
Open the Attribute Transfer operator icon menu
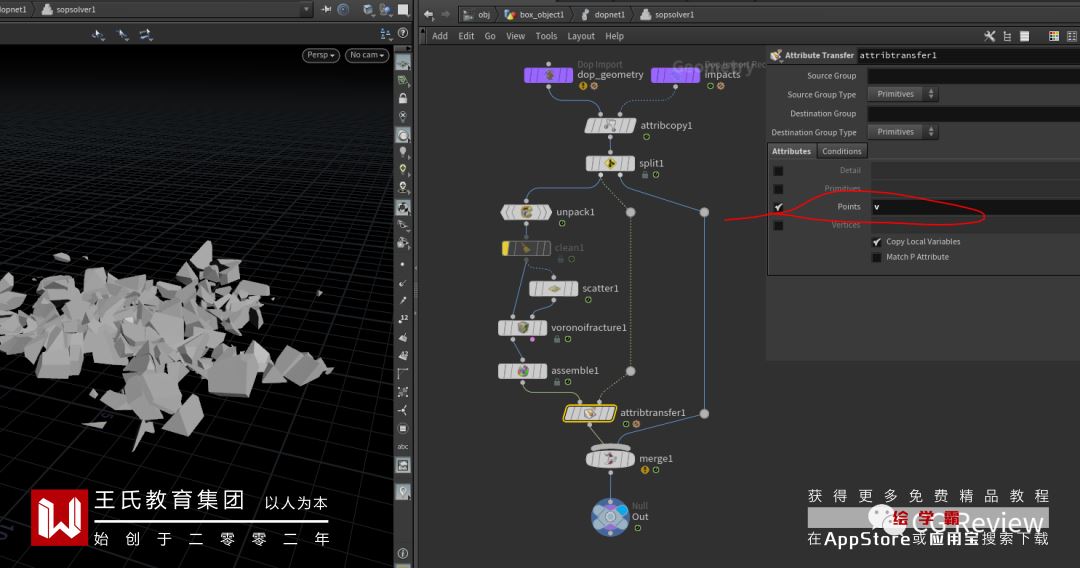point(776,55)
